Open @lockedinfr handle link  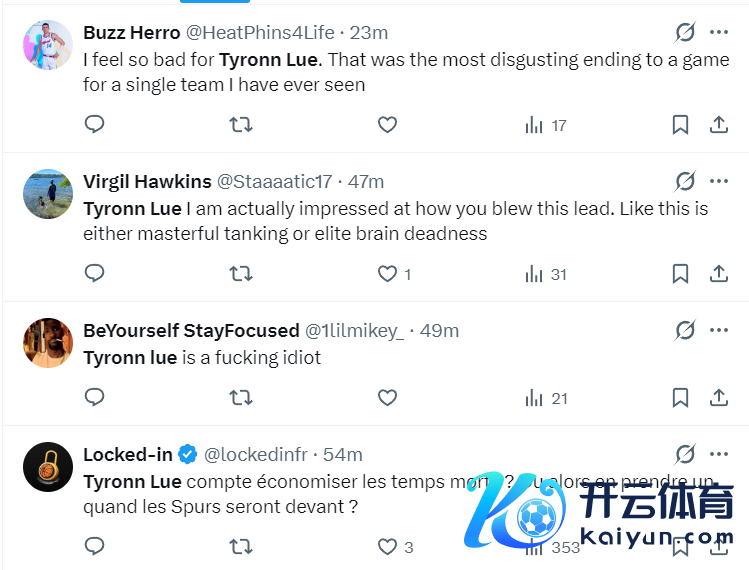255,454
